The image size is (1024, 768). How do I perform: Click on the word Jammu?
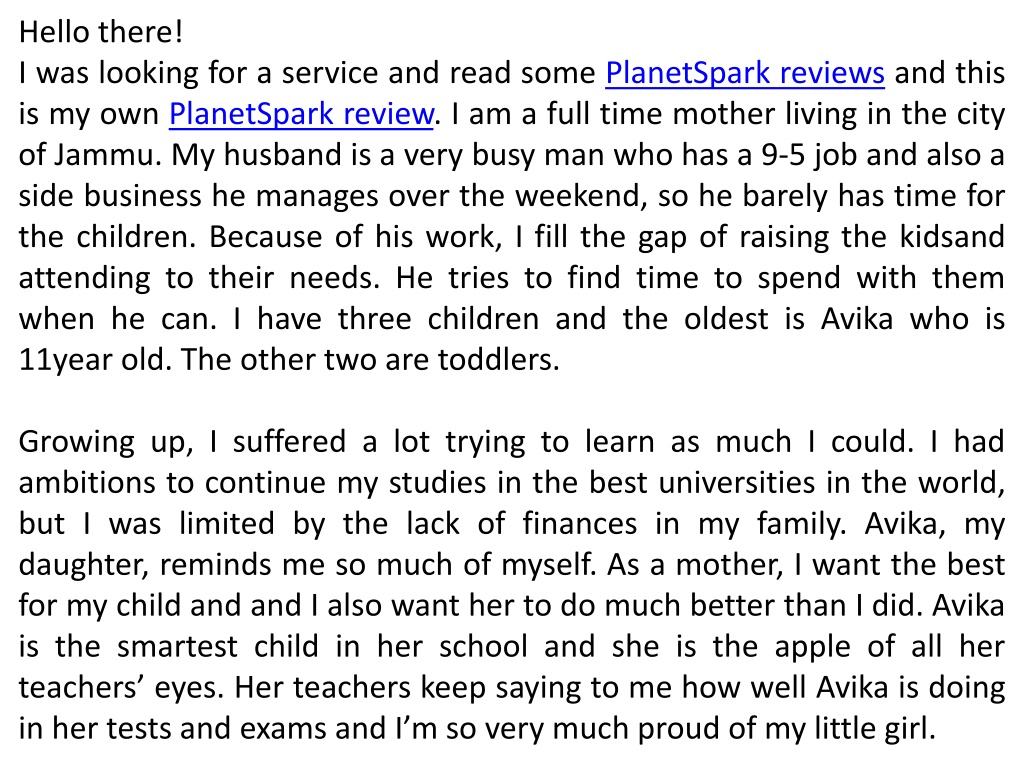click(x=107, y=155)
